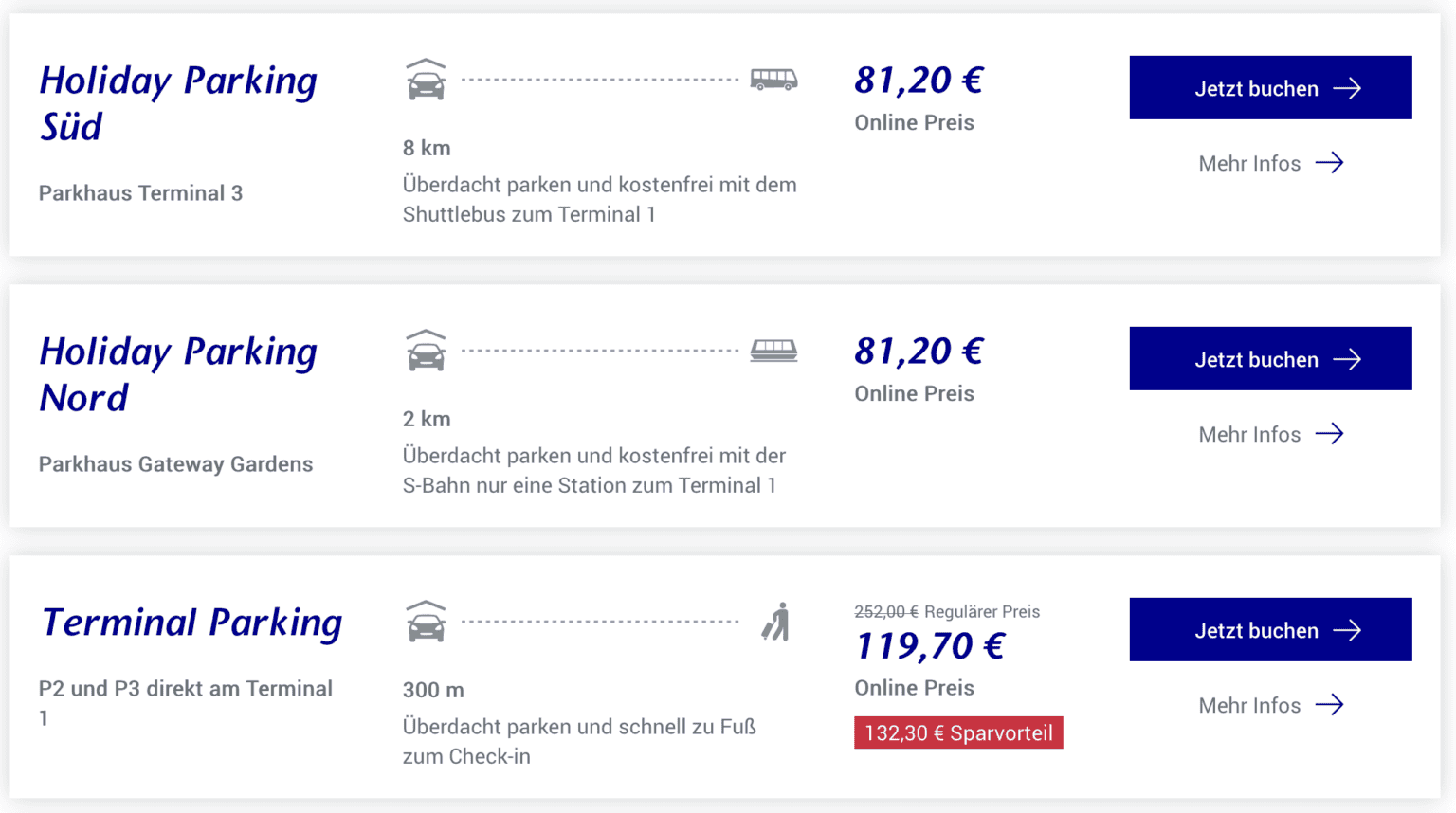Select the covered parking icon for Holiday Parking Nord
The height and width of the screenshot is (813, 1456).
coord(425,351)
